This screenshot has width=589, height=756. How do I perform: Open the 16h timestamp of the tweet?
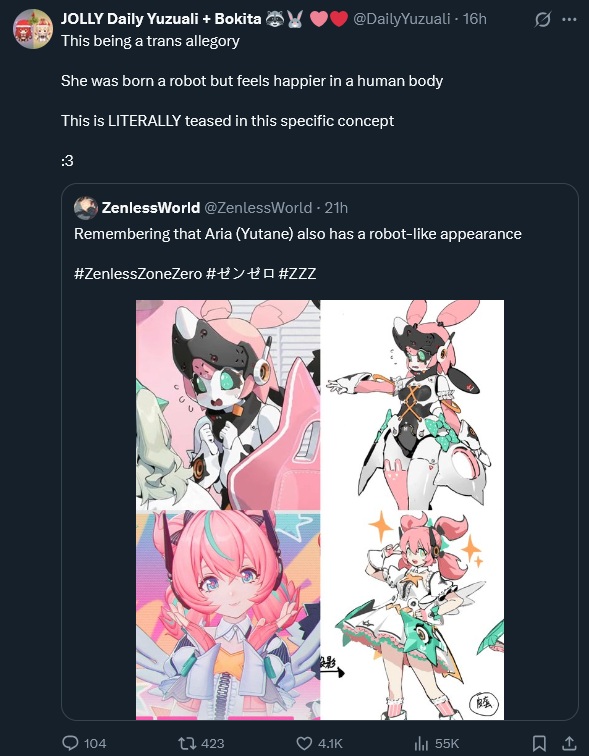pos(474,19)
